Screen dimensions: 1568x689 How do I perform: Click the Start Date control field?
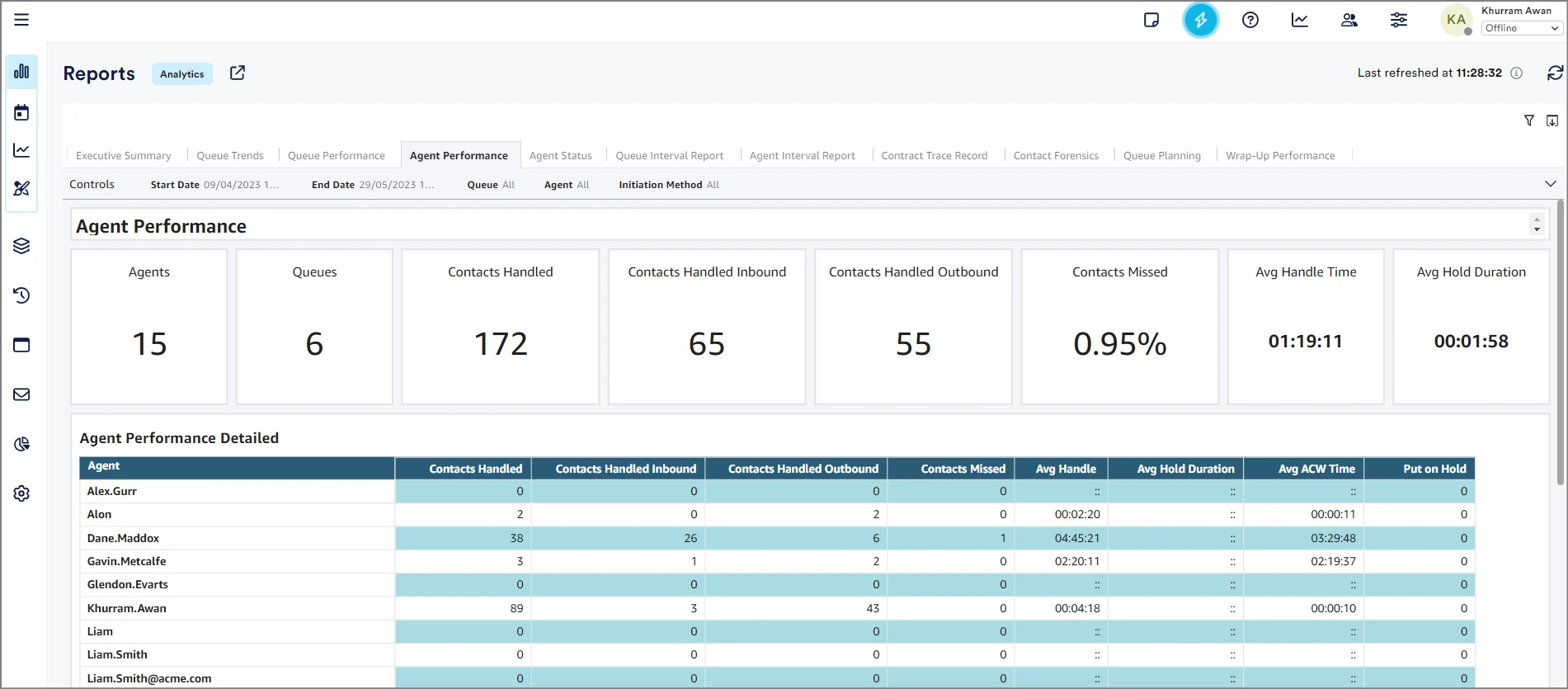coord(214,185)
